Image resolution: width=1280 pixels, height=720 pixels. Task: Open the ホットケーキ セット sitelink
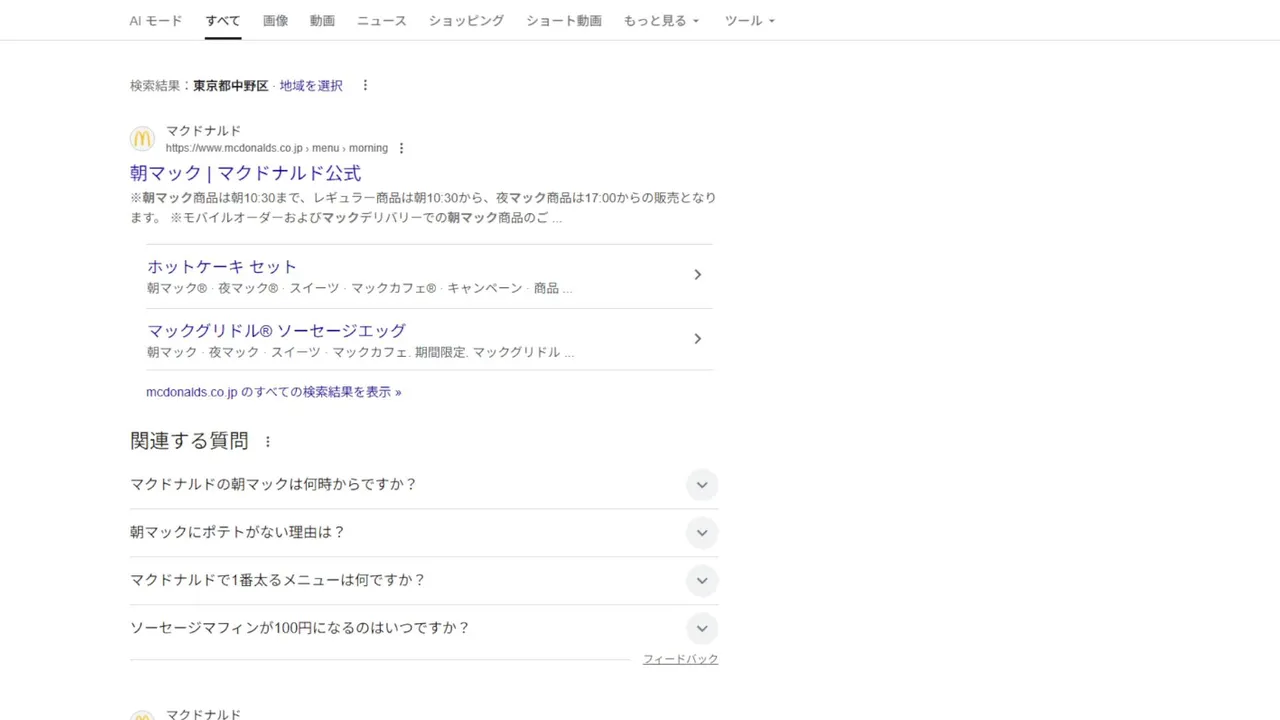[x=222, y=267]
